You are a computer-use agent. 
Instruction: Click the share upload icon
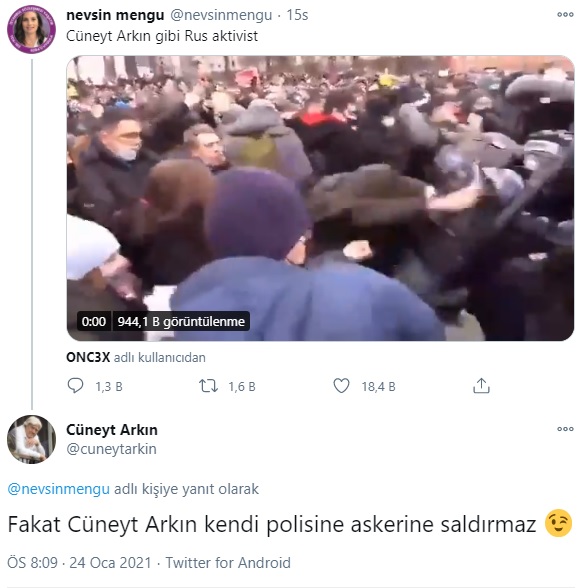pyautogui.click(x=481, y=386)
